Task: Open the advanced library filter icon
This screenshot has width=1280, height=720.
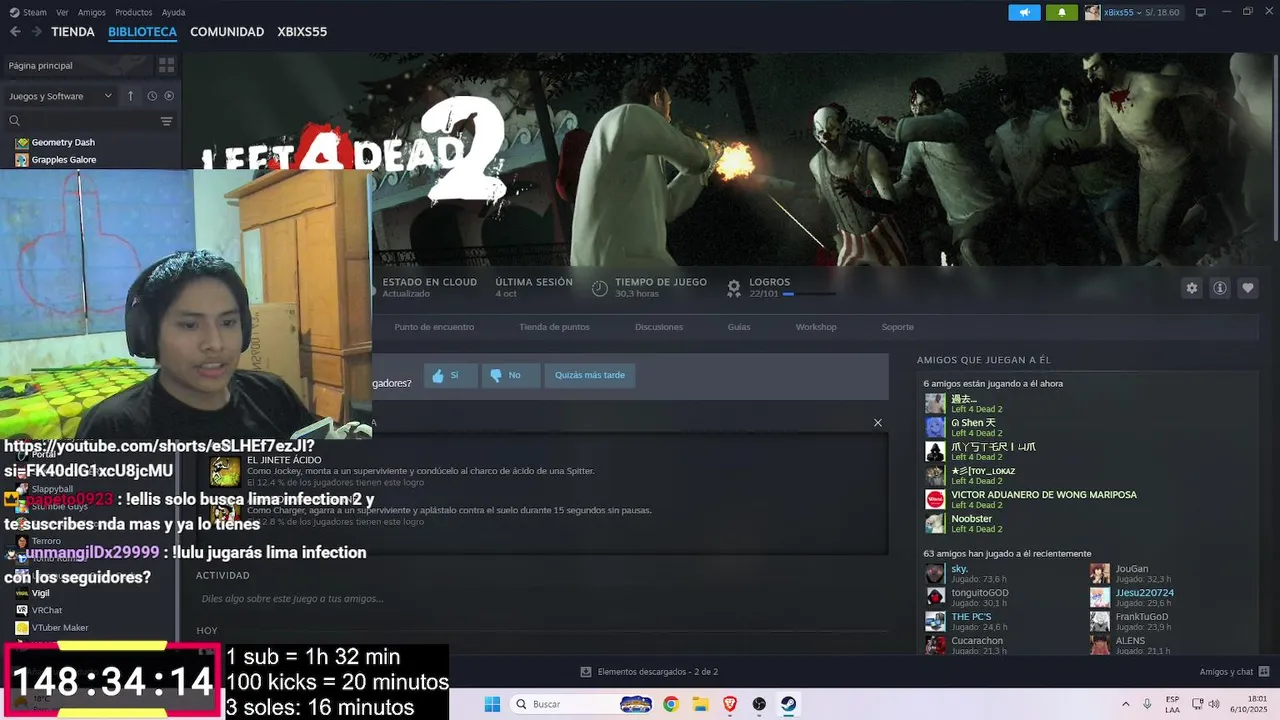Action: (167, 121)
